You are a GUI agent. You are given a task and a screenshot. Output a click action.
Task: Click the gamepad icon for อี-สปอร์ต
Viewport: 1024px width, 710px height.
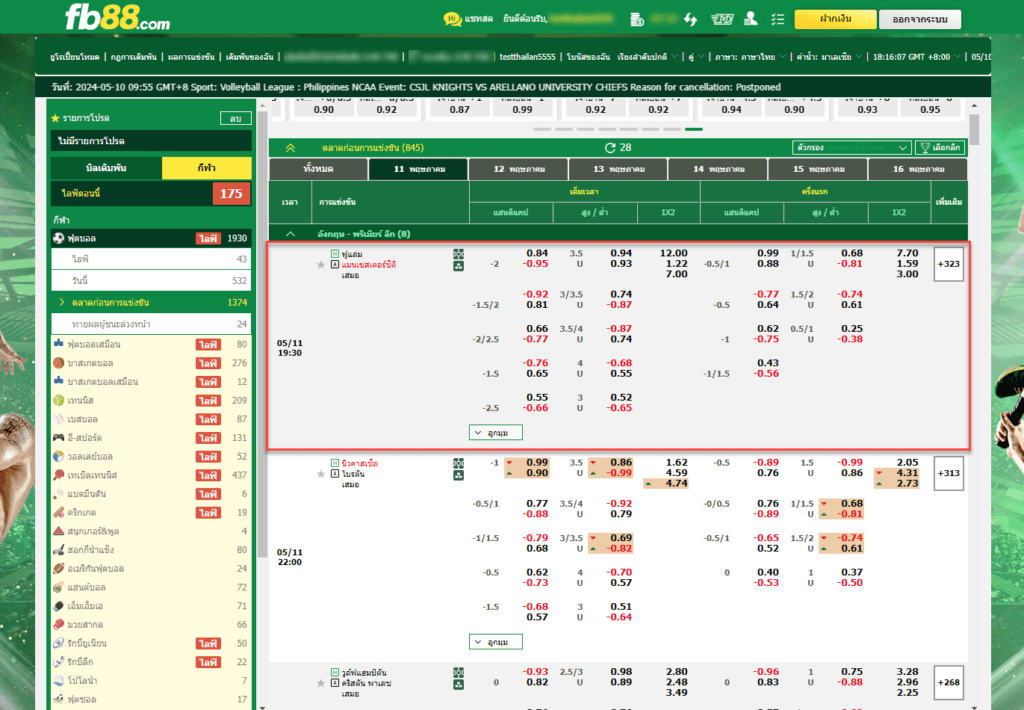click(x=59, y=438)
